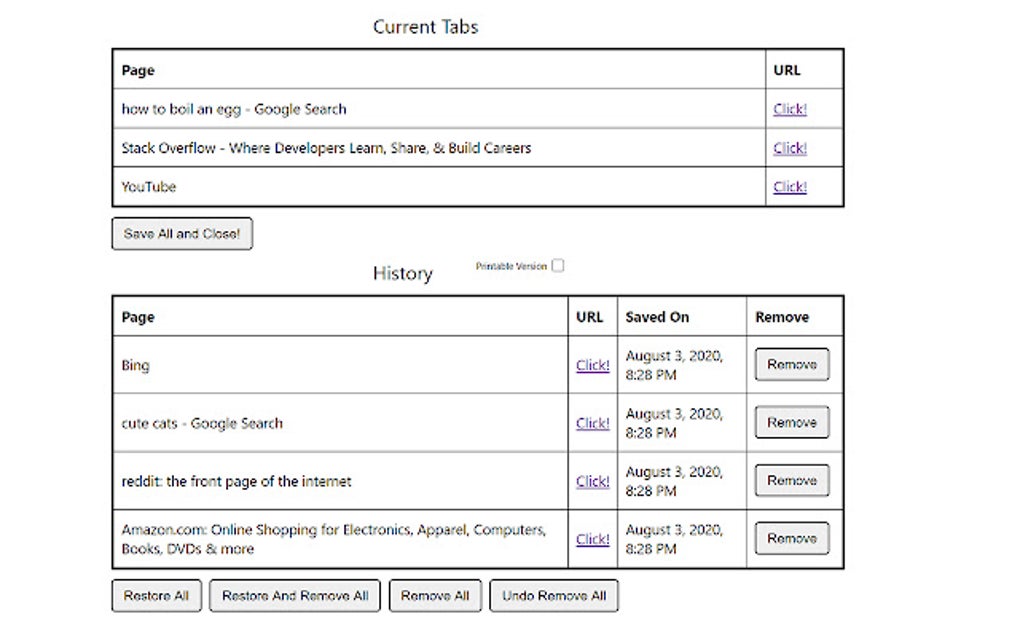The width and height of the screenshot is (1020, 638).
Task: Remove the reddit history entry
Action: point(791,480)
